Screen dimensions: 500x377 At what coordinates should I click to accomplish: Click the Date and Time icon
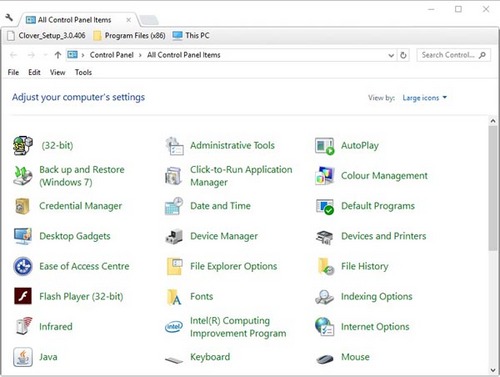[x=174, y=206]
